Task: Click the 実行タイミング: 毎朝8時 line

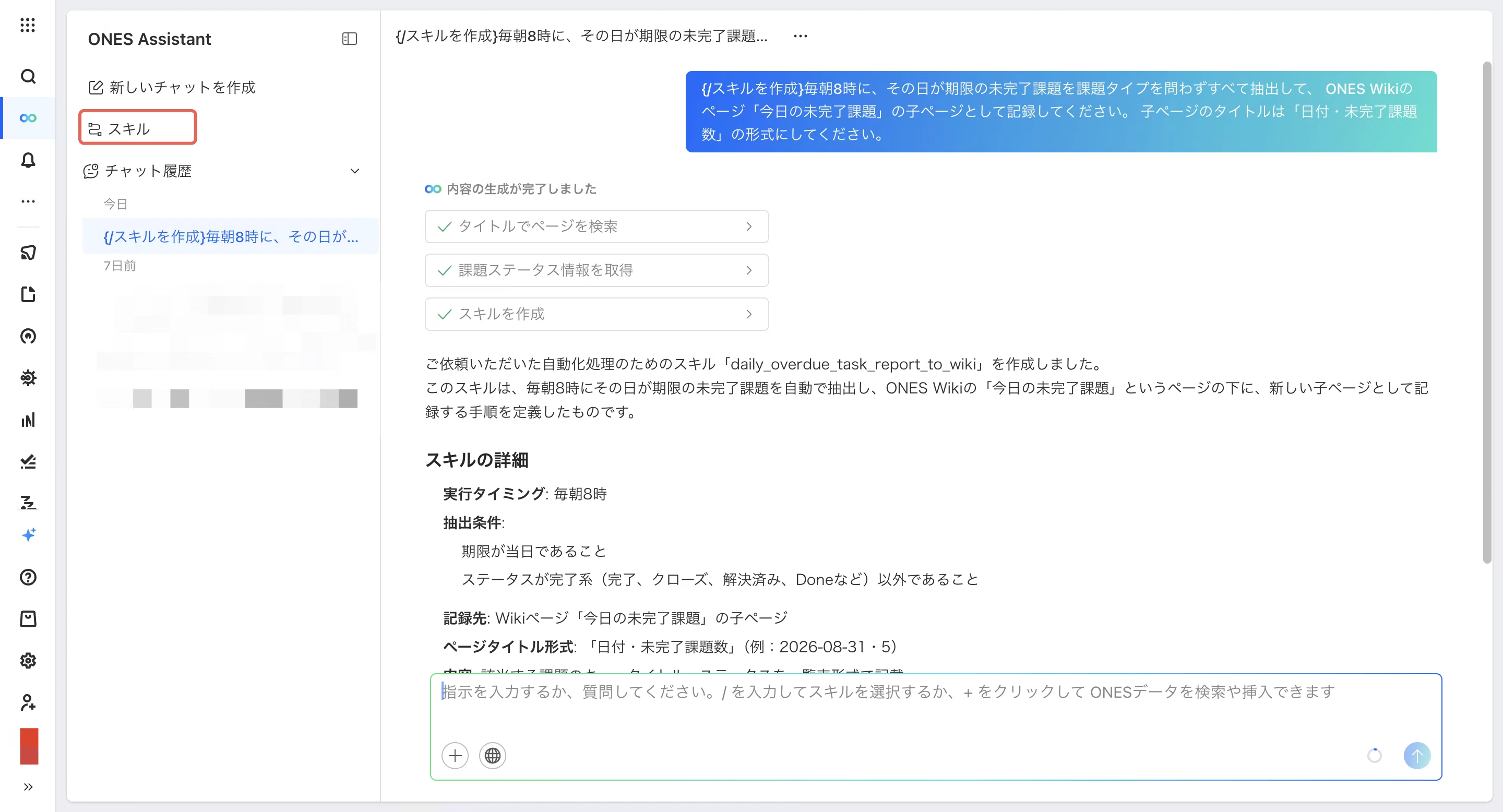Action: click(525, 494)
